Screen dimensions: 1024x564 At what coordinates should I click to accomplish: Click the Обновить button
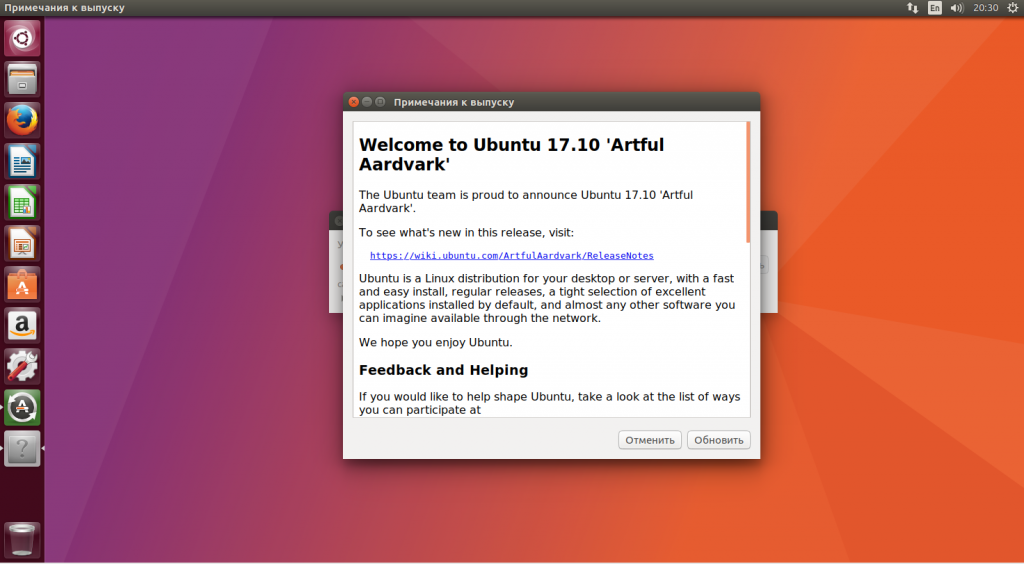point(718,440)
